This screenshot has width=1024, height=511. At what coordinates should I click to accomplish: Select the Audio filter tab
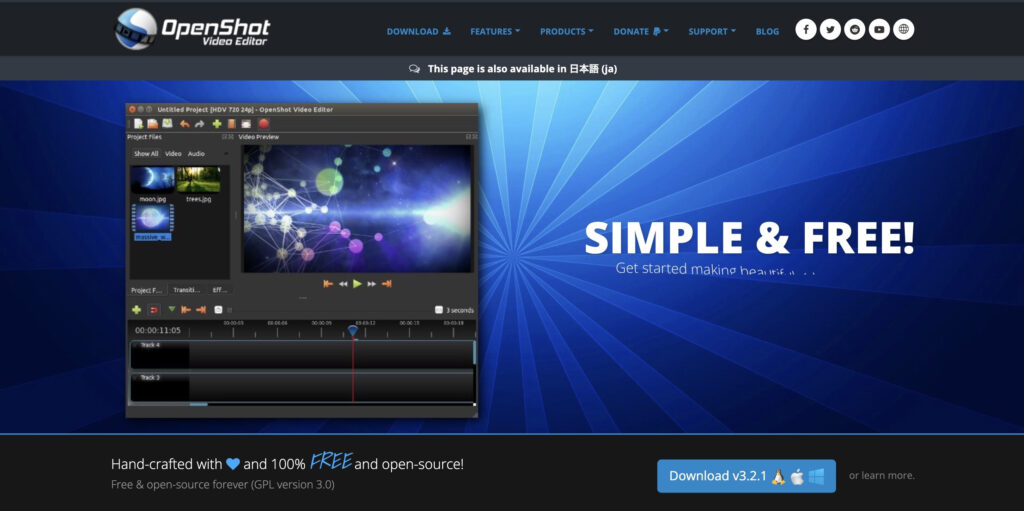click(x=196, y=154)
